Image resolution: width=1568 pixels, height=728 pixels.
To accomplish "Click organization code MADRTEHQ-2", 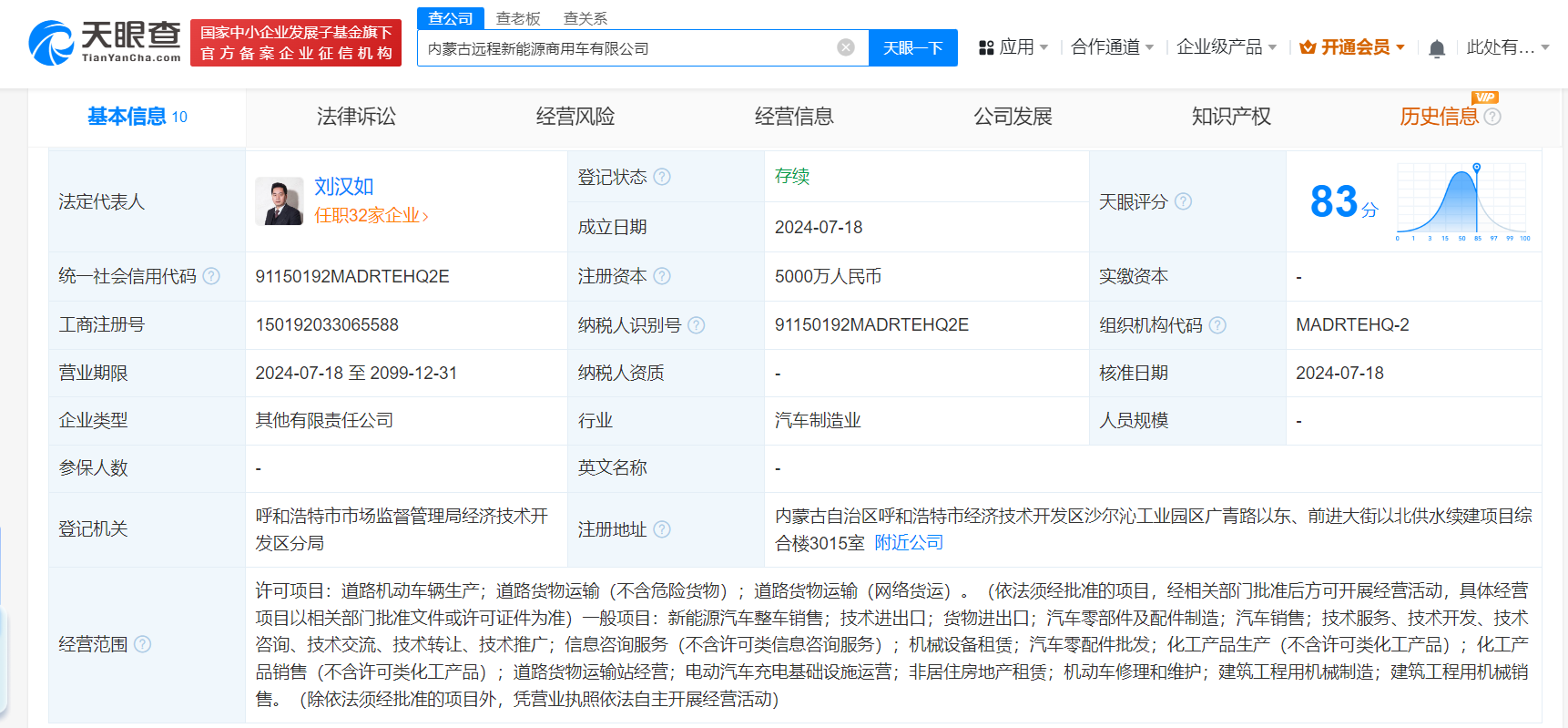I will [1352, 325].
